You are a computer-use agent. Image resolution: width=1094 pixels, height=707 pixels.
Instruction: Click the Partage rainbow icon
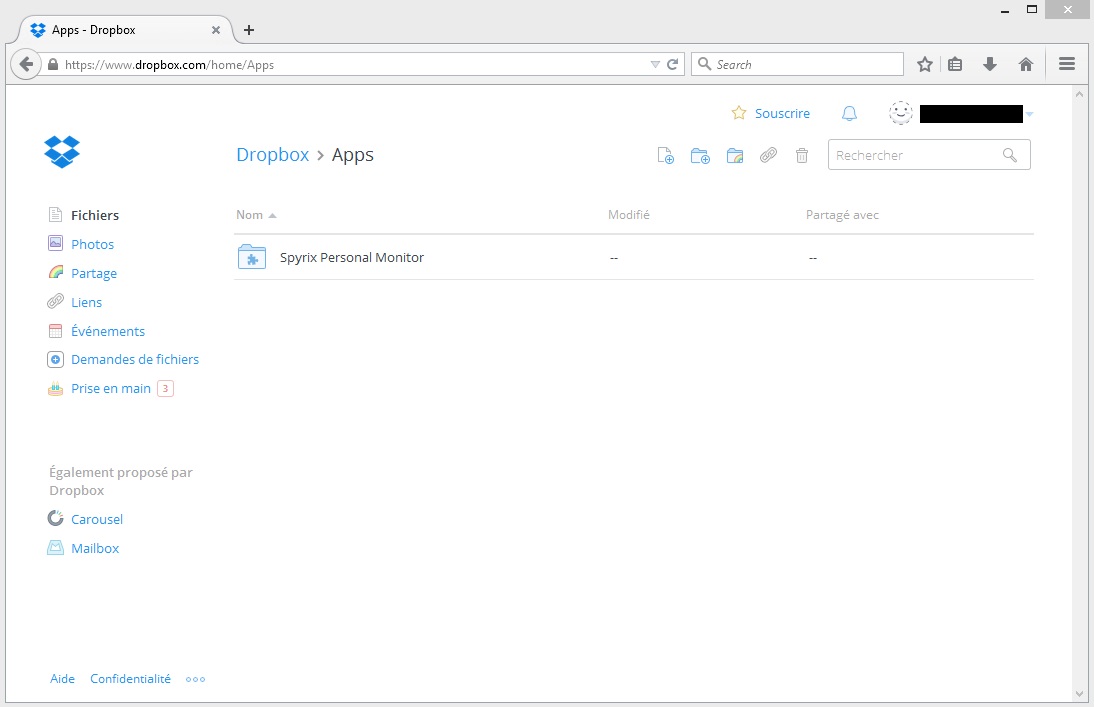56,272
